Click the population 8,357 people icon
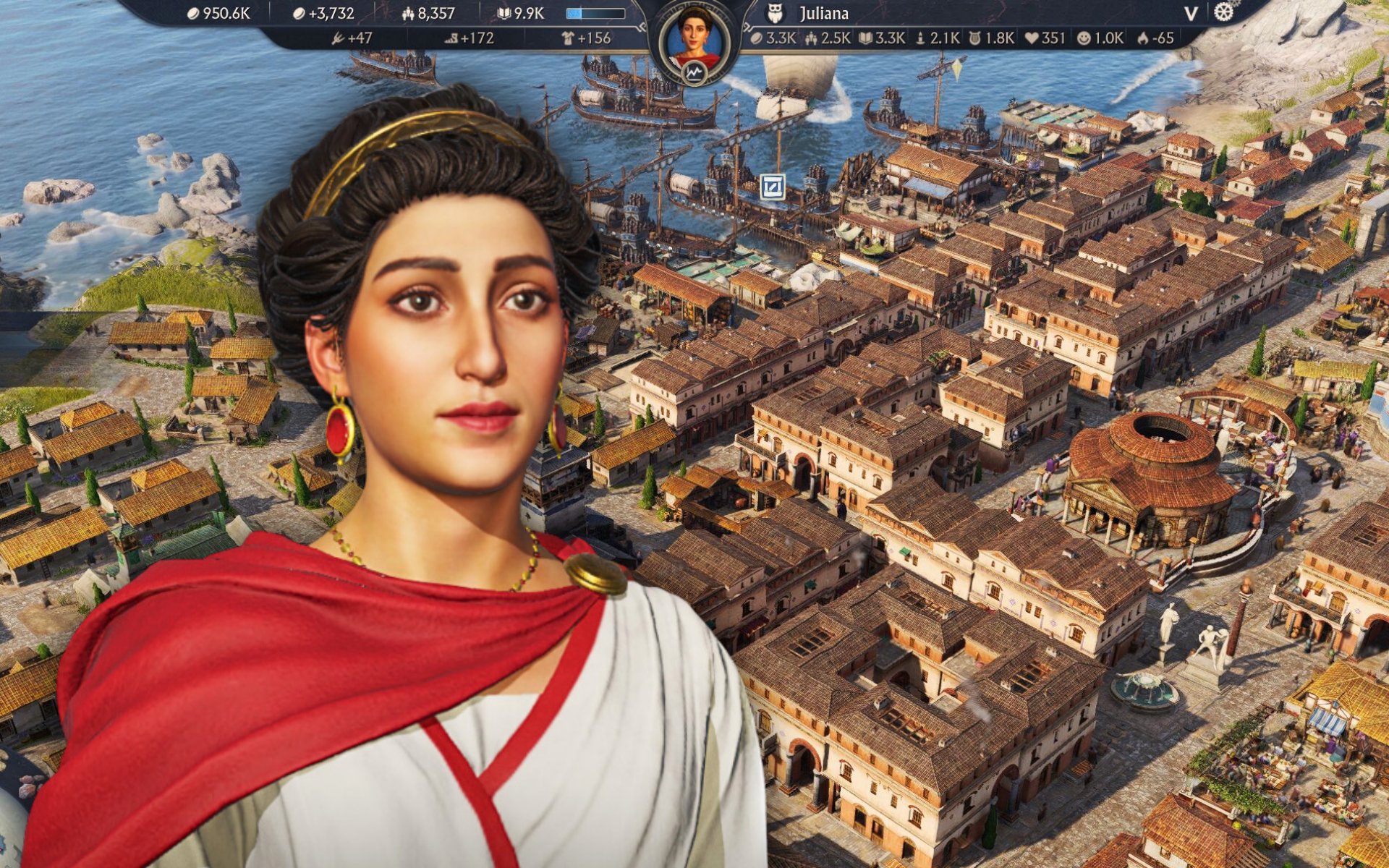The height and width of the screenshot is (868, 1389). click(x=407, y=13)
